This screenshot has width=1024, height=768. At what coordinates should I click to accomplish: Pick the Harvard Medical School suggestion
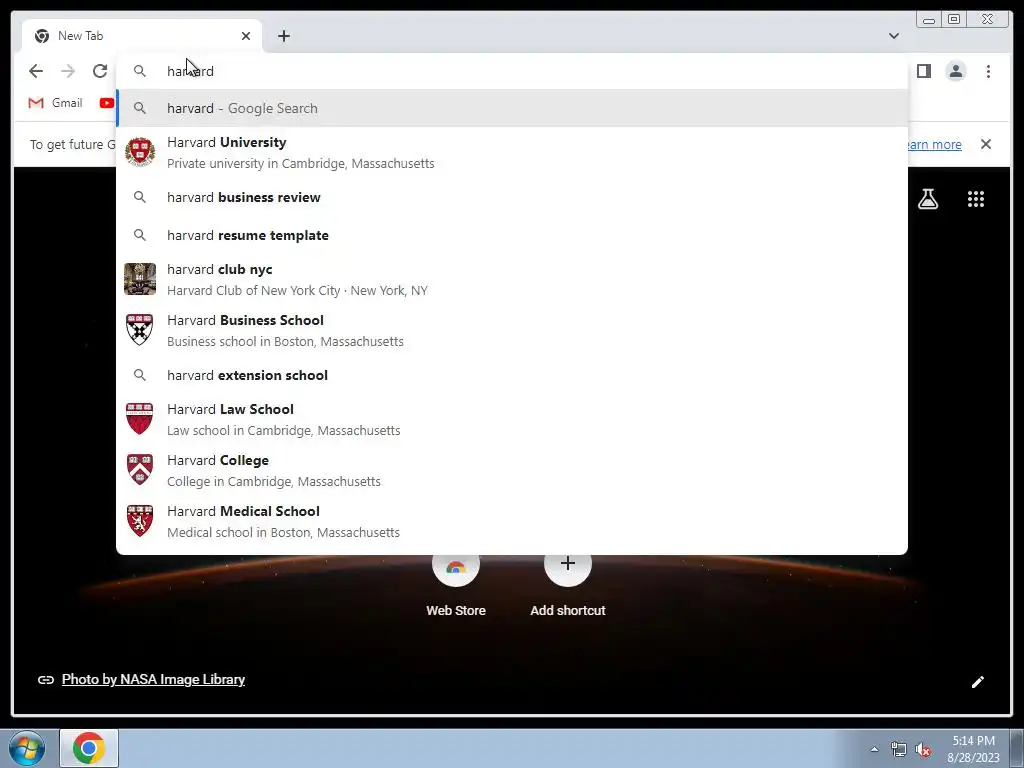512,521
